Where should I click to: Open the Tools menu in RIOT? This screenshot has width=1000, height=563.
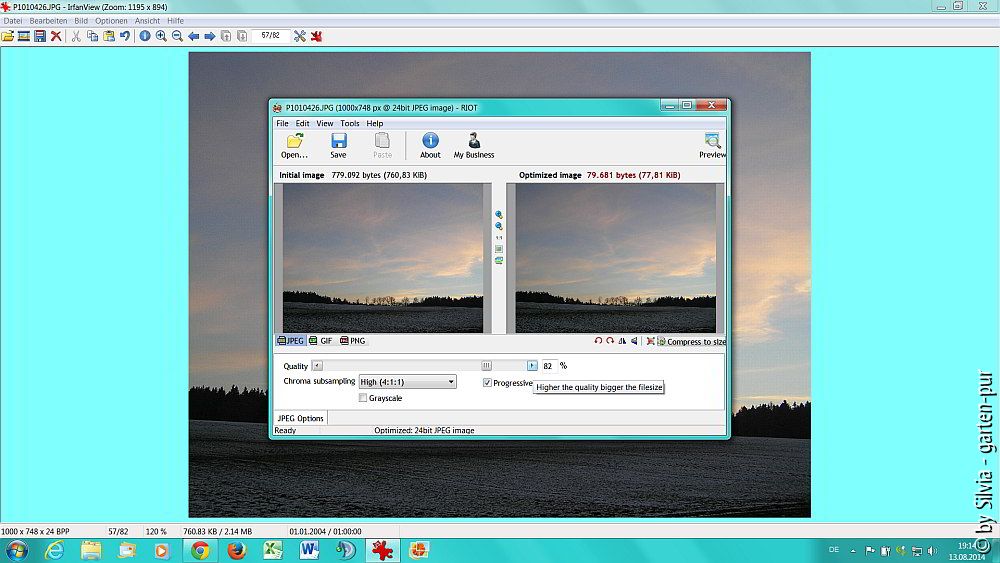349,124
